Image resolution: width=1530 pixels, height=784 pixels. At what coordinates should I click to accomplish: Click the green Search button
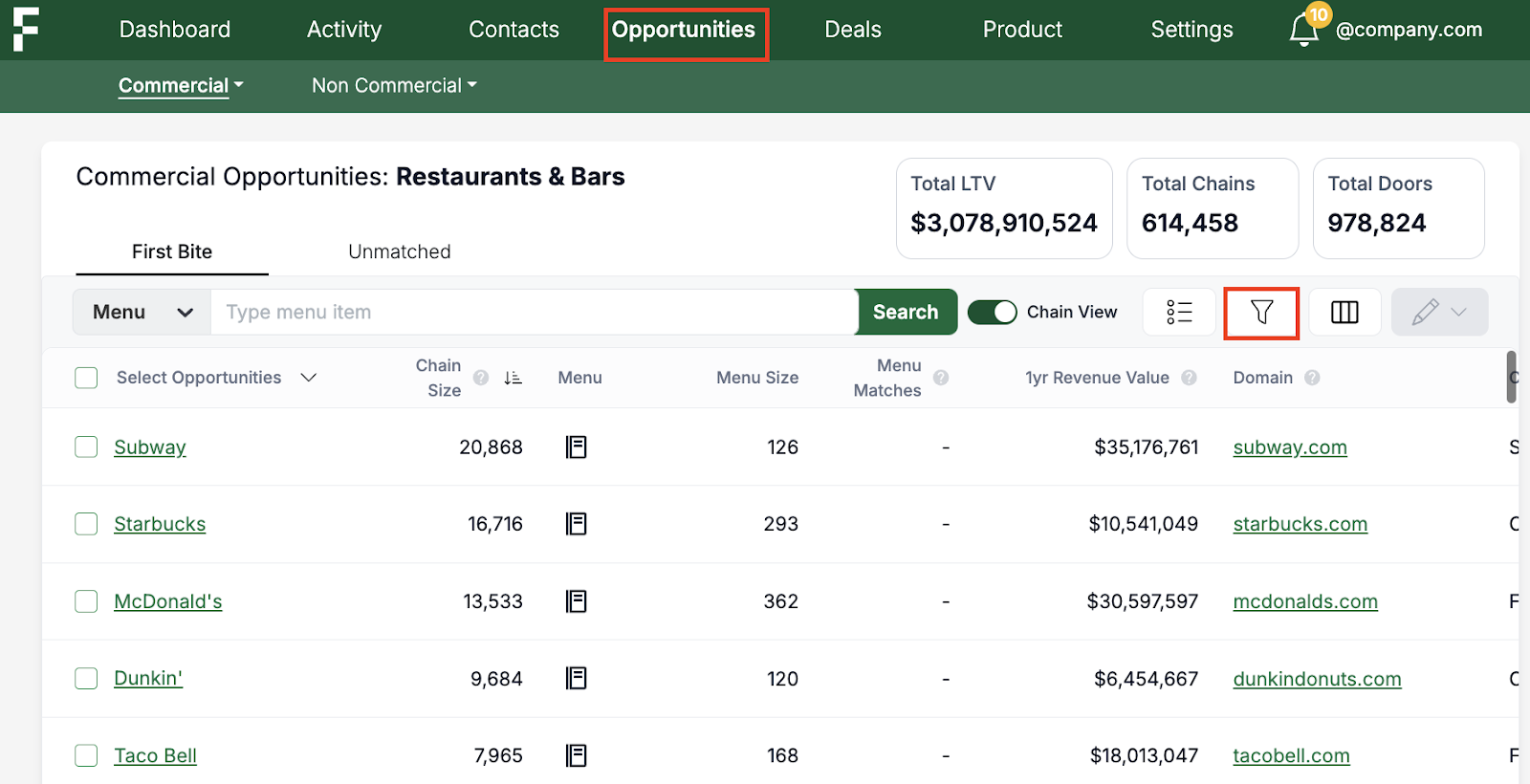tap(906, 312)
